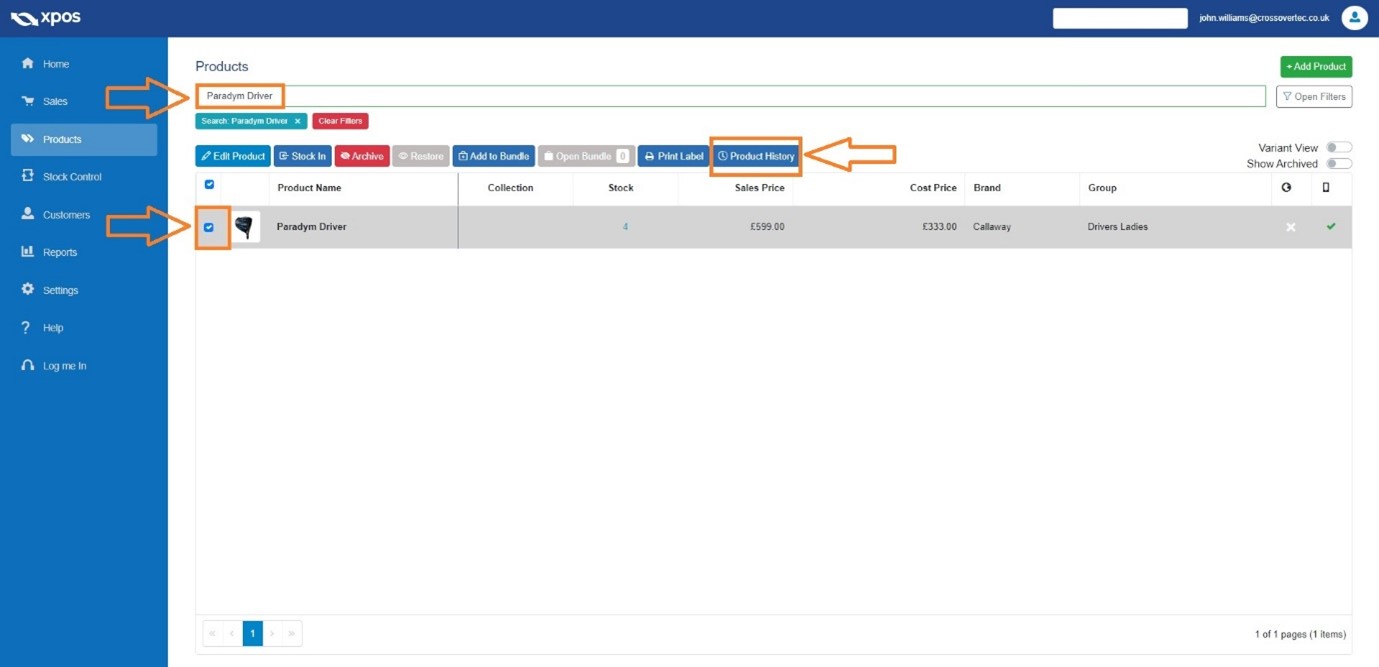This screenshot has height=667, width=1379.
Task: Click the john.williams@crossovertec.co.uk email
Action: tap(1264, 18)
